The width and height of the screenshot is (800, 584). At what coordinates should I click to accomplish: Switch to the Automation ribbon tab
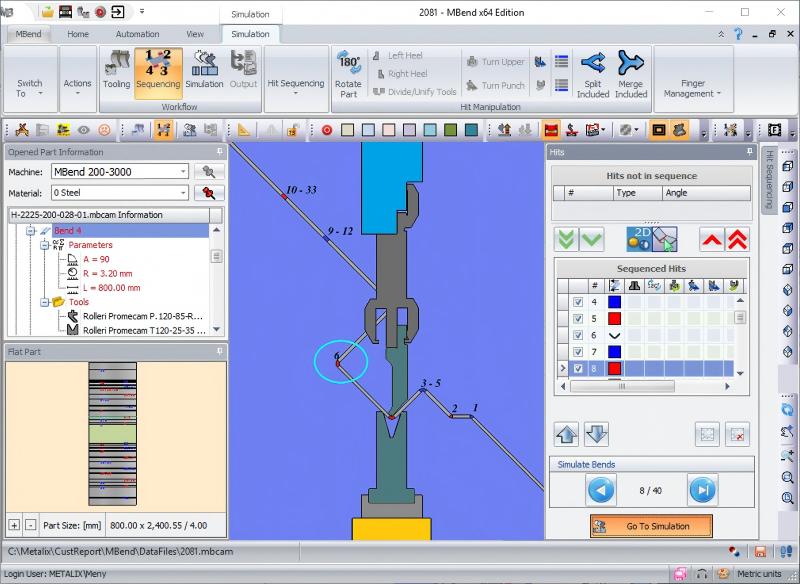137,34
